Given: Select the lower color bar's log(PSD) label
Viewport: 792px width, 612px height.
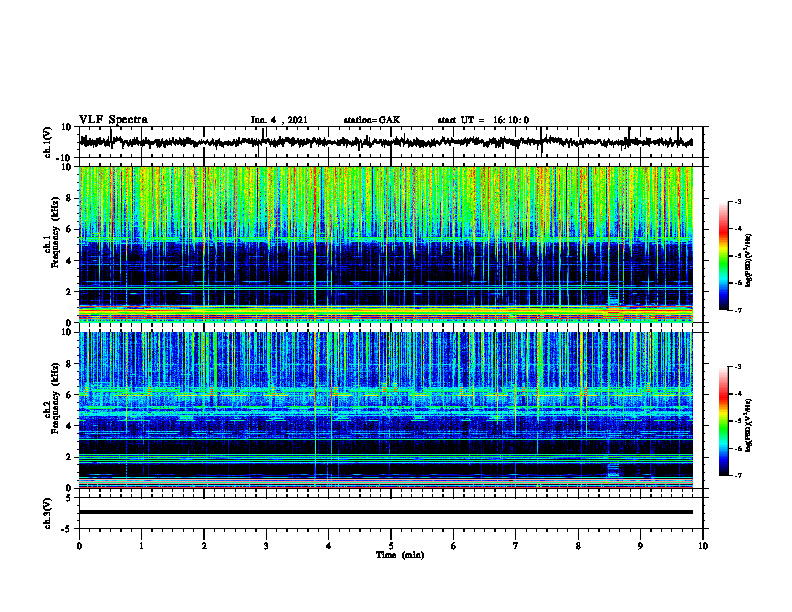Looking at the screenshot, I should 748,425.
